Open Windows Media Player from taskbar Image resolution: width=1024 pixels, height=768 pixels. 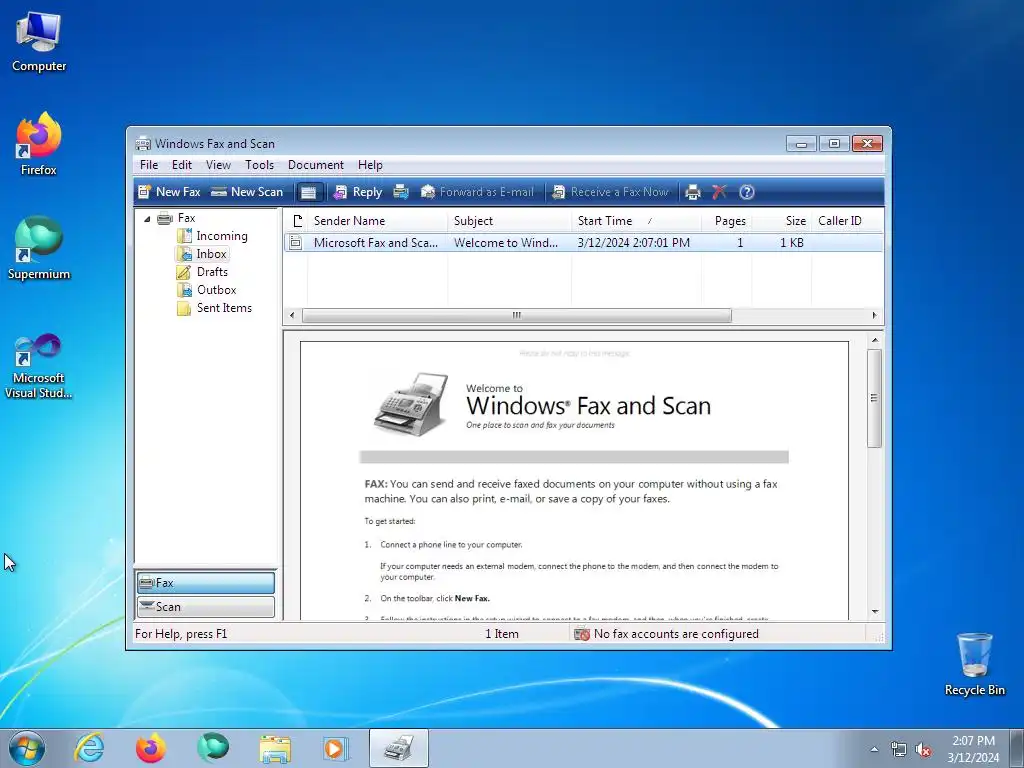tap(336, 748)
